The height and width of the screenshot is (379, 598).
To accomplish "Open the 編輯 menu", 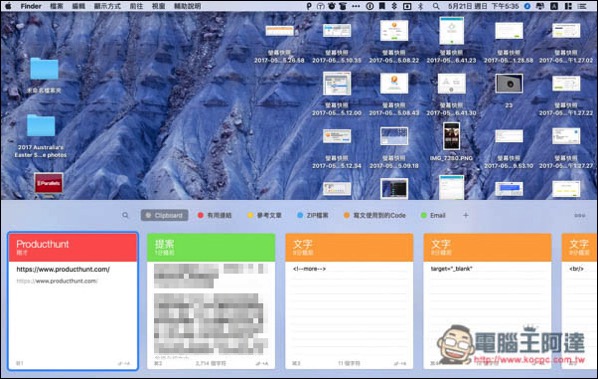I will pyautogui.click(x=79, y=6).
